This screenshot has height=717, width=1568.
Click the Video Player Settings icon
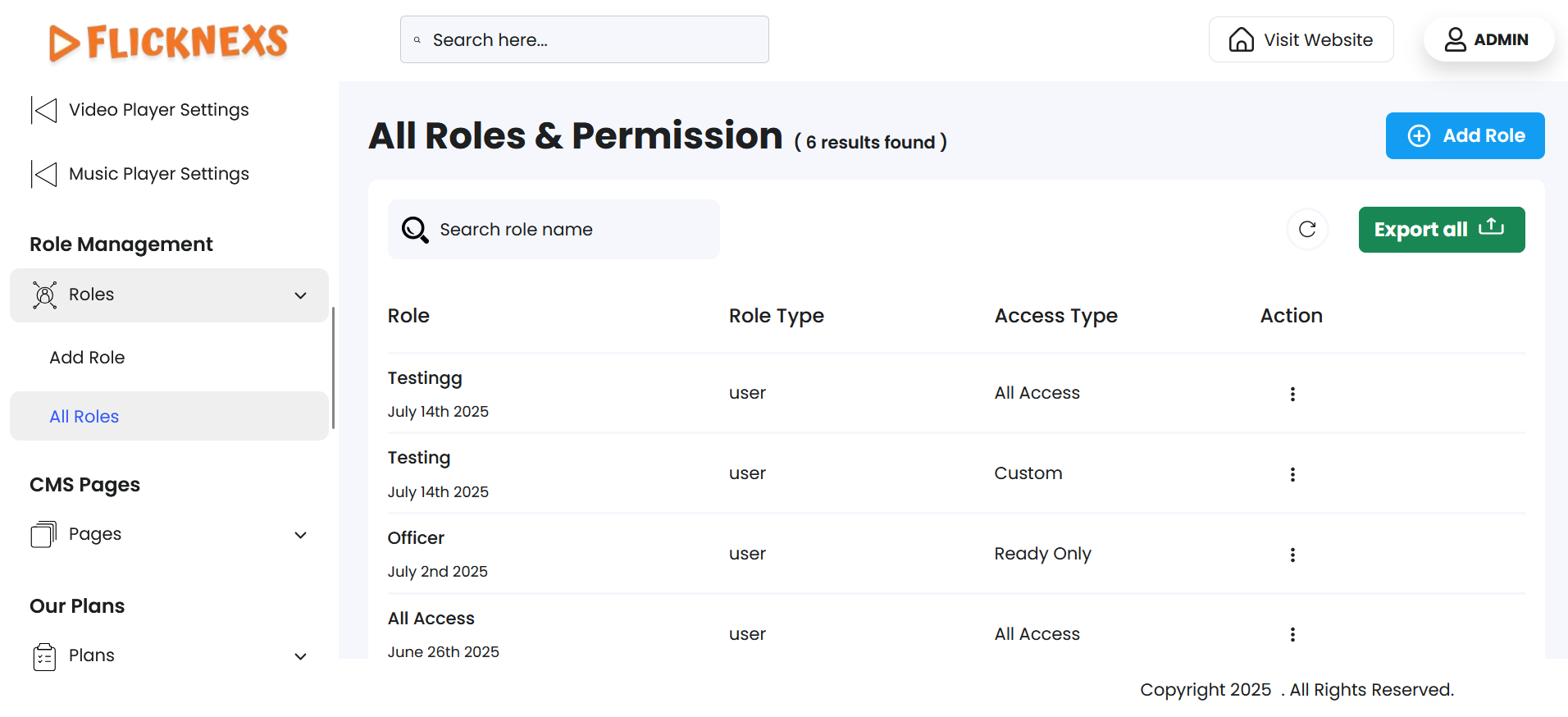(44, 110)
